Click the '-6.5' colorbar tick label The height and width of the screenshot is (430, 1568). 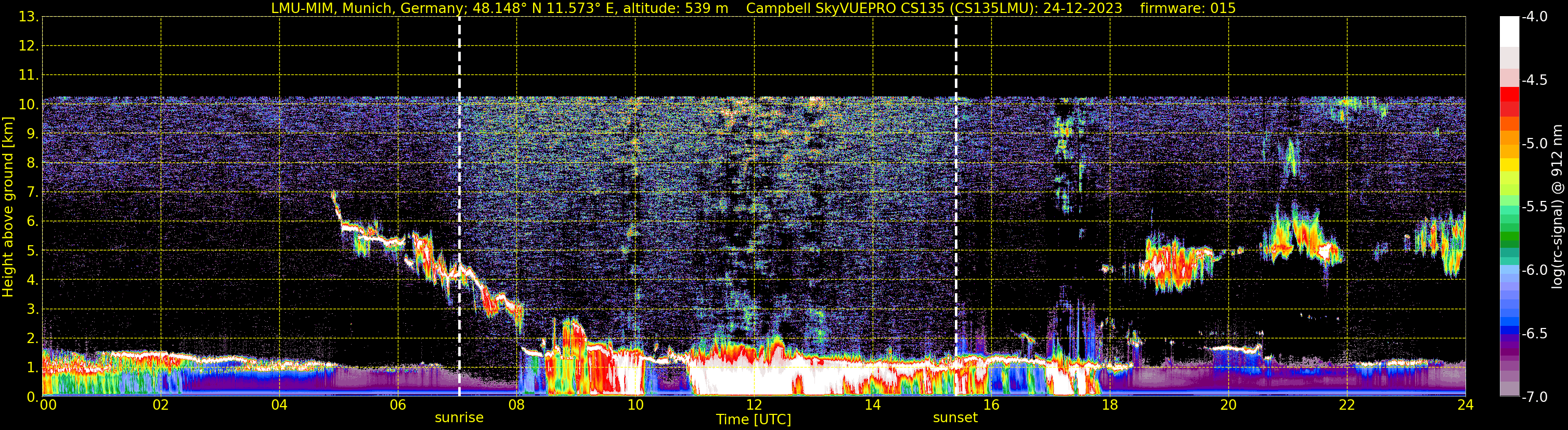pyautogui.click(x=1535, y=334)
